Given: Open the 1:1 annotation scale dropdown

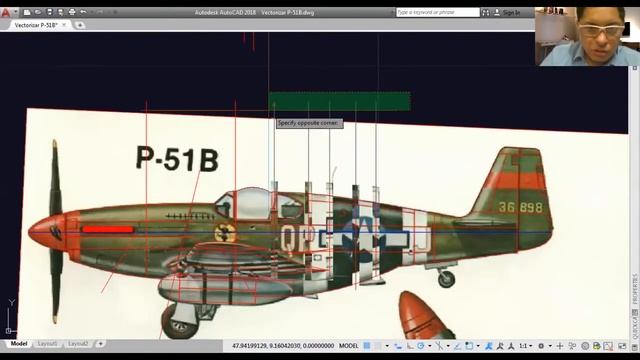Looking at the screenshot, I should click(x=525, y=346).
